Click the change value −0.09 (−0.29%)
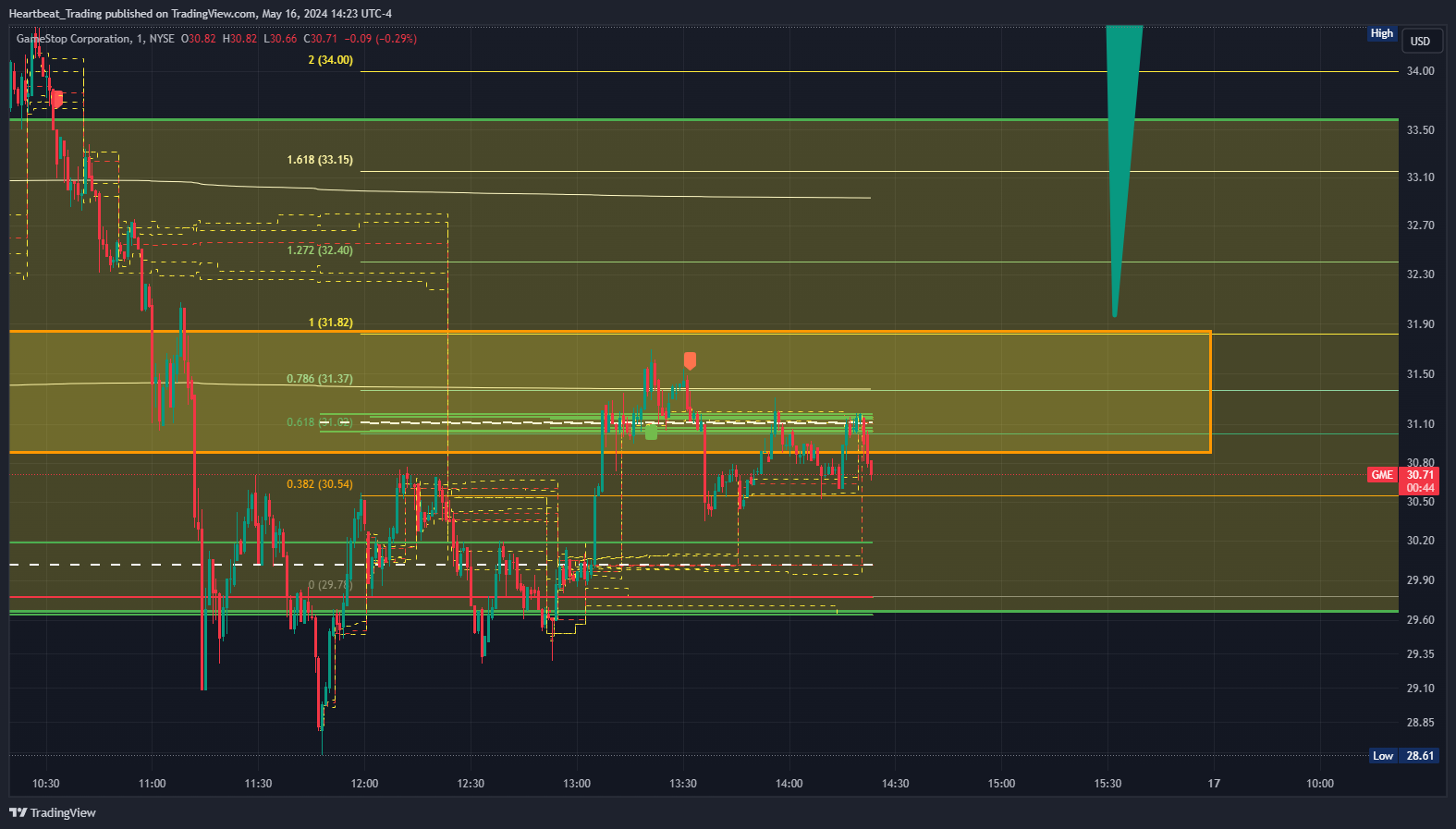Image resolution: width=1456 pixels, height=829 pixels. (x=381, y=39)
